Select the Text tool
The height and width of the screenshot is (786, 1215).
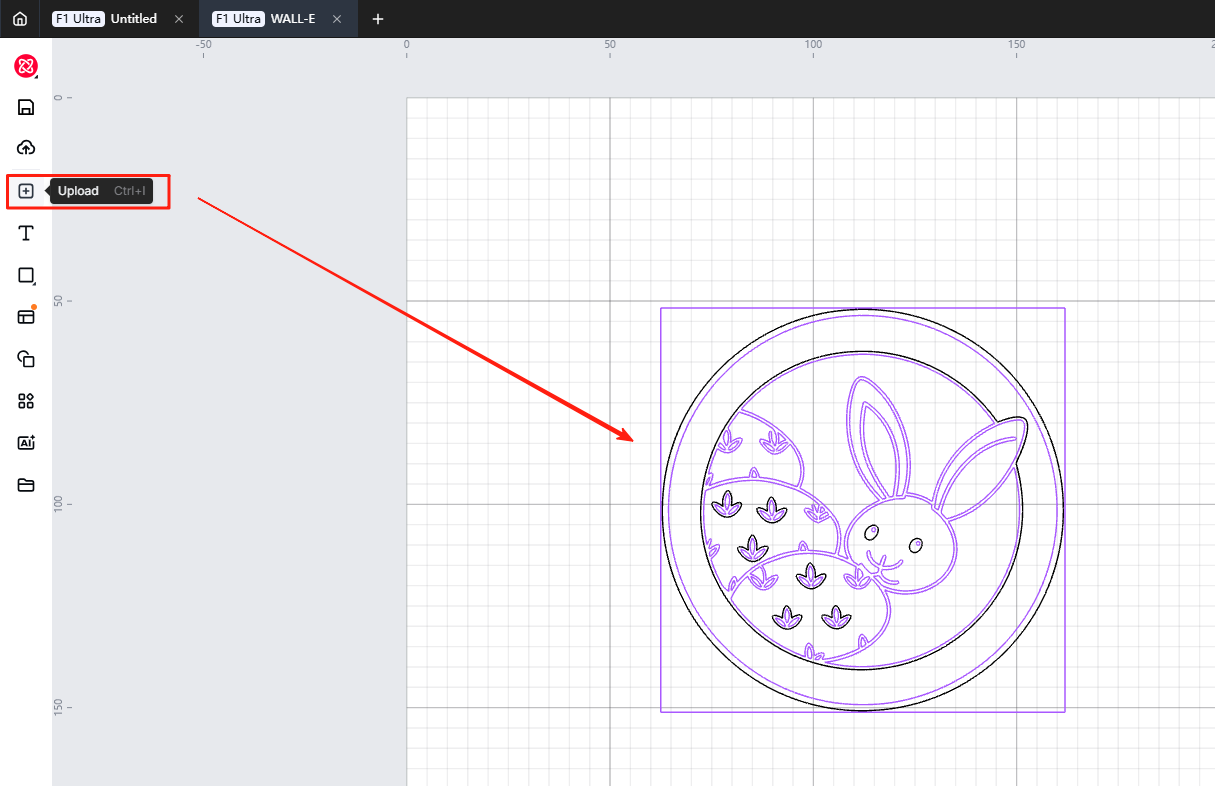(x=26, y=233)
